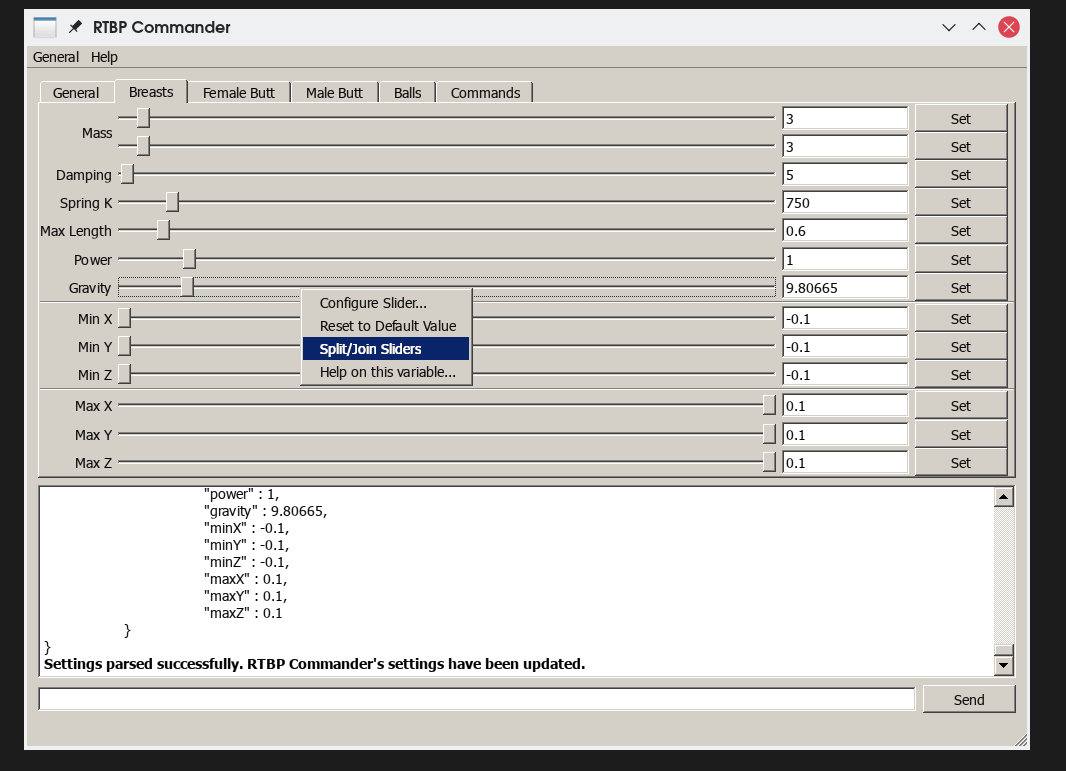Click Set for Power
Viewport: 1066px width, 771px height.
[961, 260]
